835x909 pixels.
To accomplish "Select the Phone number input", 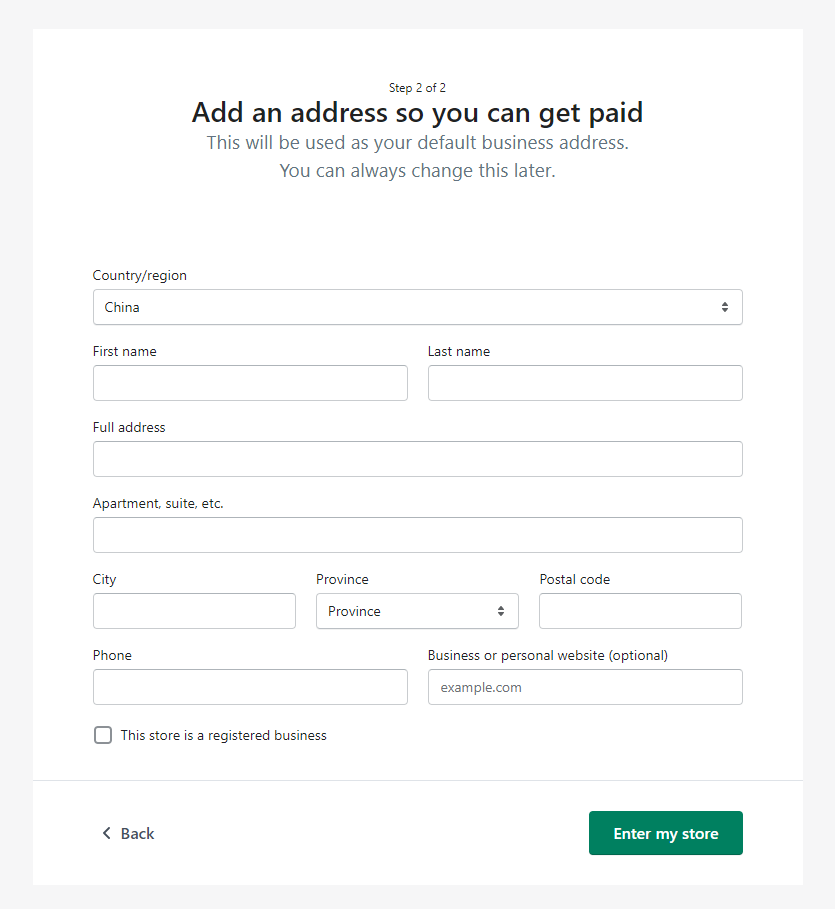I will tap(250, 687).
